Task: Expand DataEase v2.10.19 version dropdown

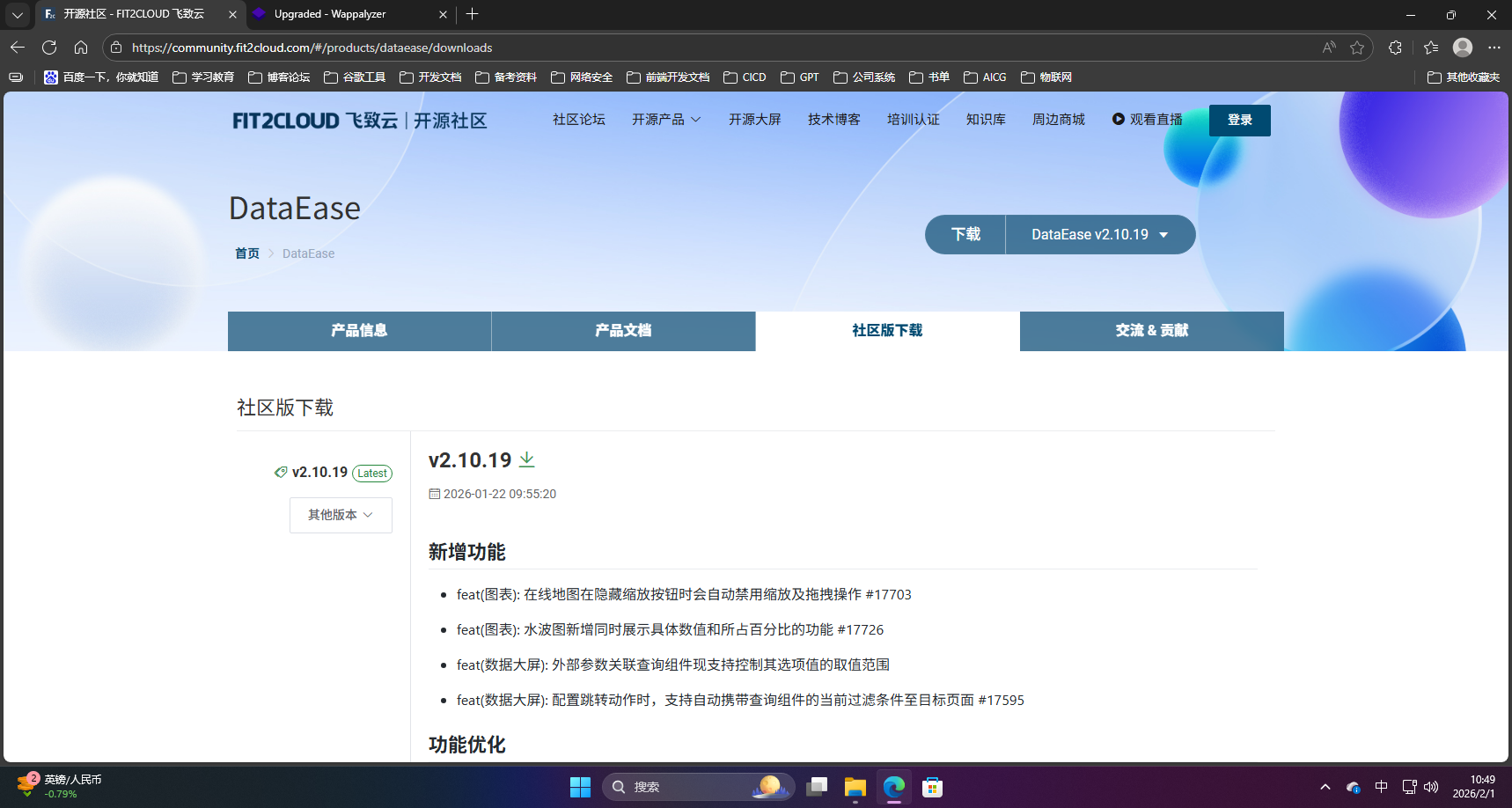Action: 1100,234
